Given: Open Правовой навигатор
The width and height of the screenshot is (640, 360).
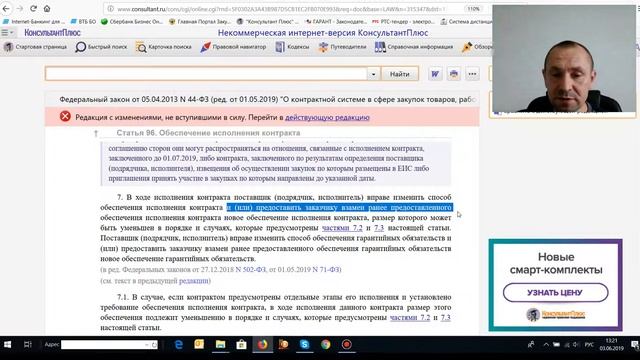Looking at the screenshot, I should pyautogui.click(x=233, y=47).
